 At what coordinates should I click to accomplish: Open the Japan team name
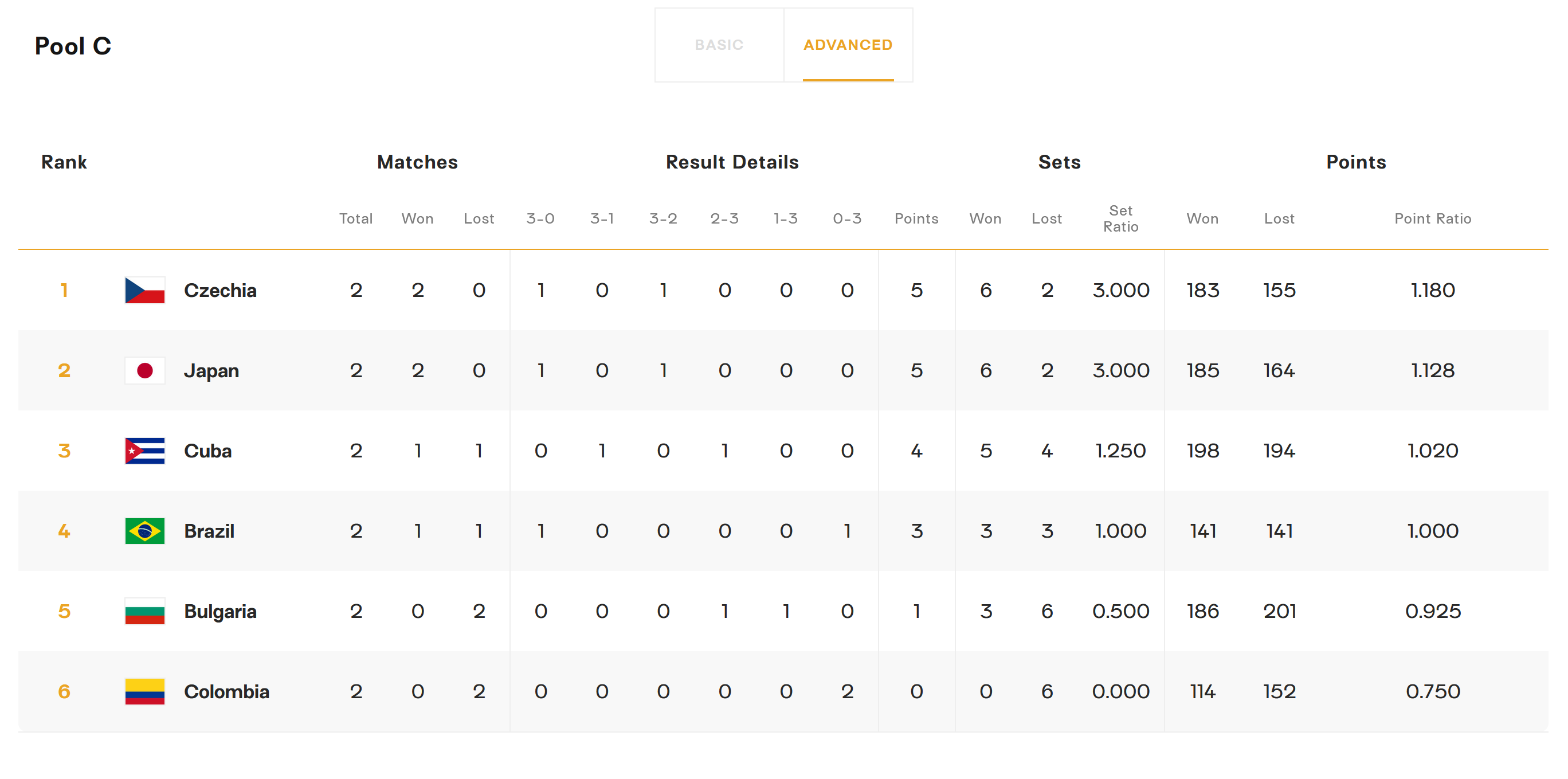pyautogui.click(x=211, y=371)
